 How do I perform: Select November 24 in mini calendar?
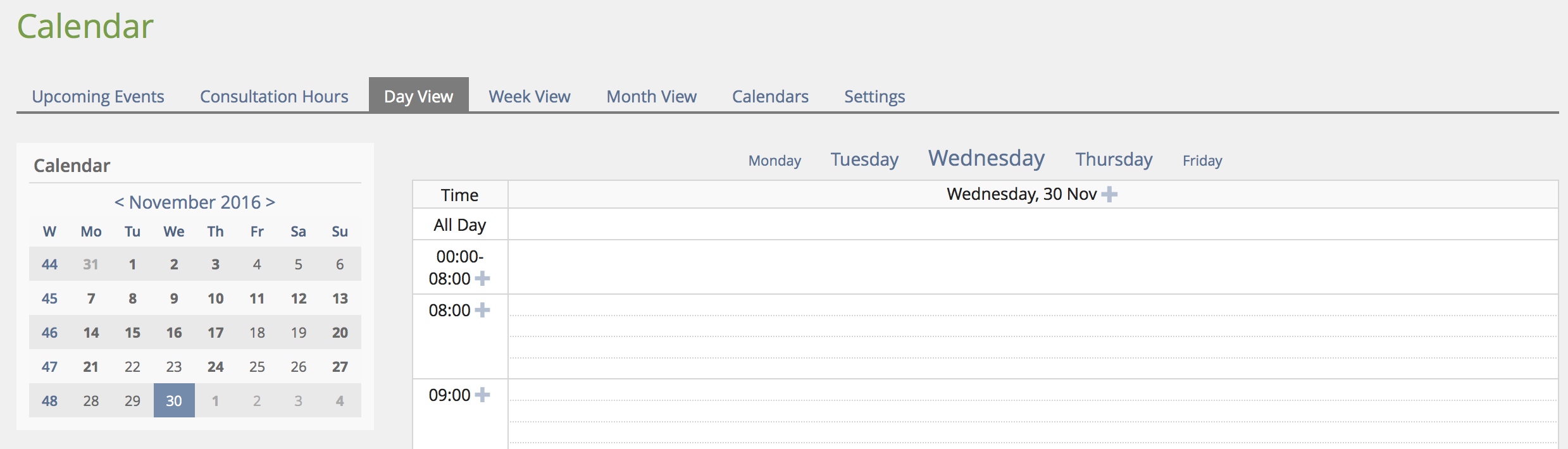[216, 367]
